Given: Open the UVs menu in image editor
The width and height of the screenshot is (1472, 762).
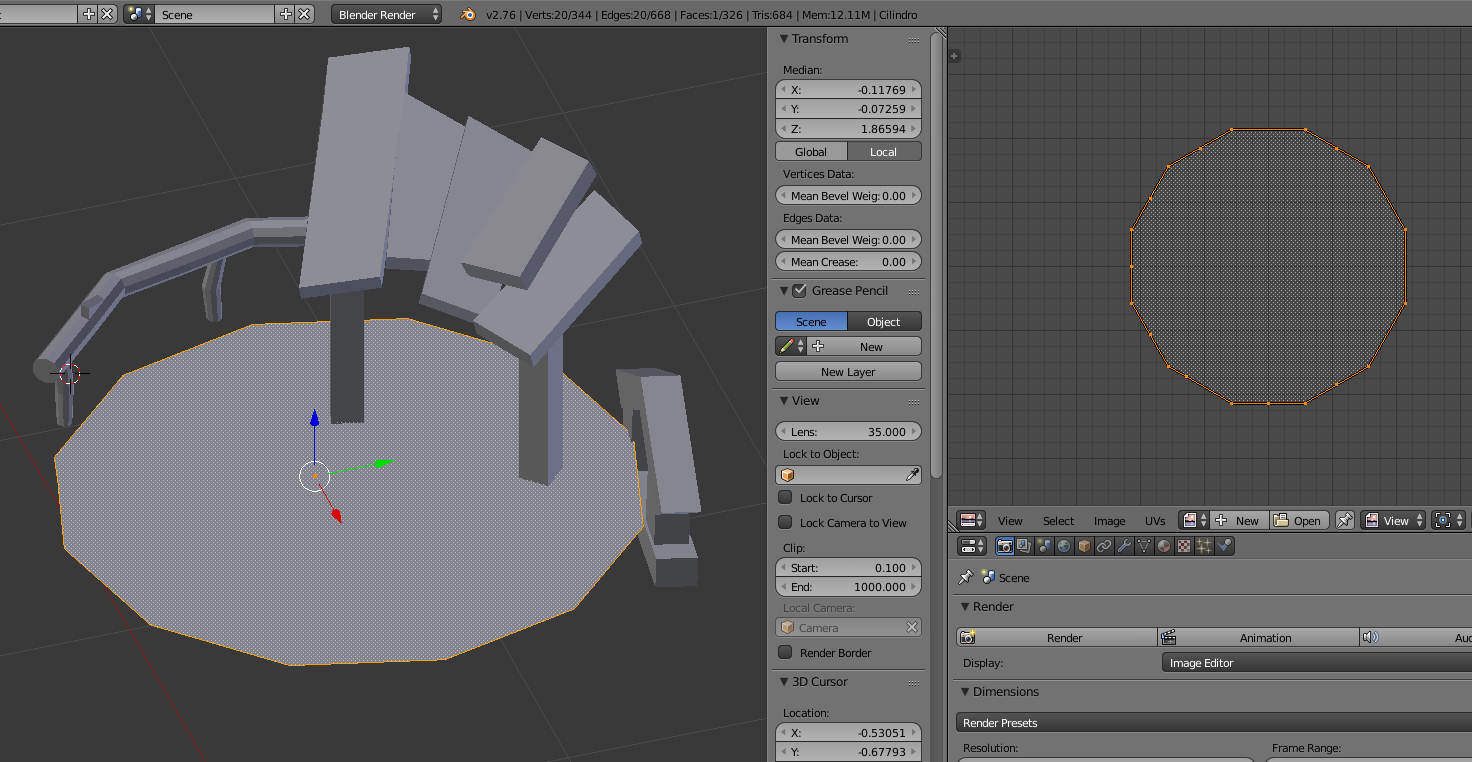Looking at the screenshot, I should [x=1155, y=521].
